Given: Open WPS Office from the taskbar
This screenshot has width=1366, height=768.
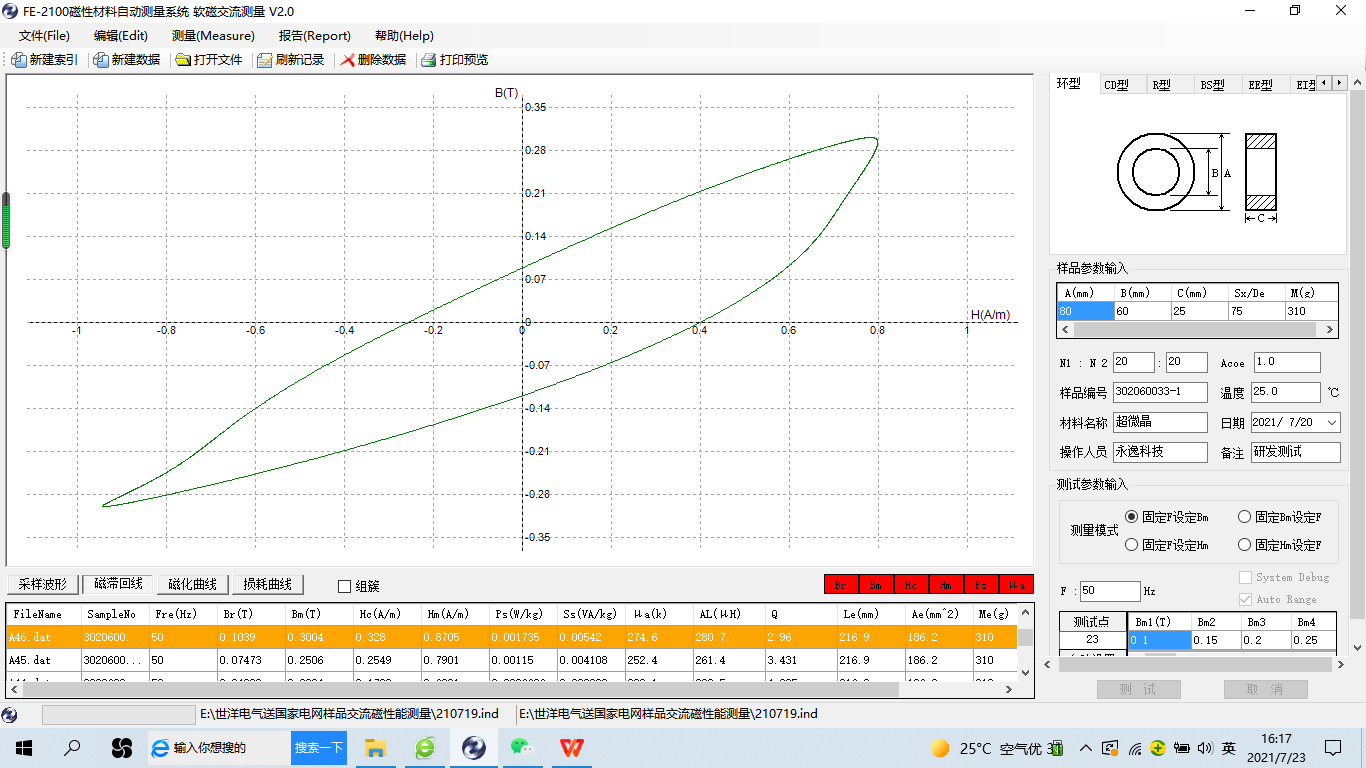Looking at the screenshot, I should click(x=571, y=748).
